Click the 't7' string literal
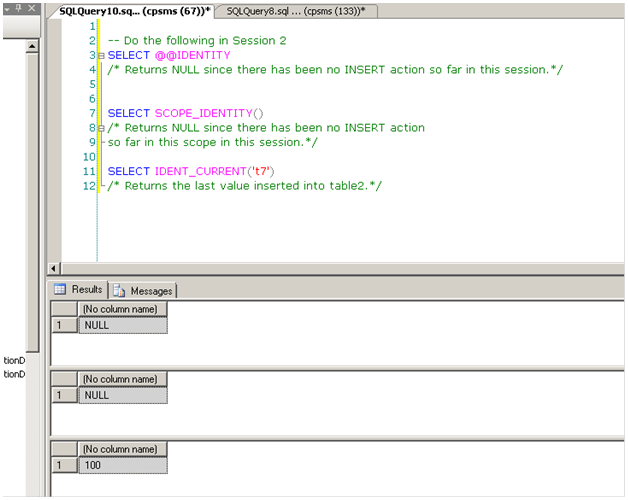 (x=261, y=171)
